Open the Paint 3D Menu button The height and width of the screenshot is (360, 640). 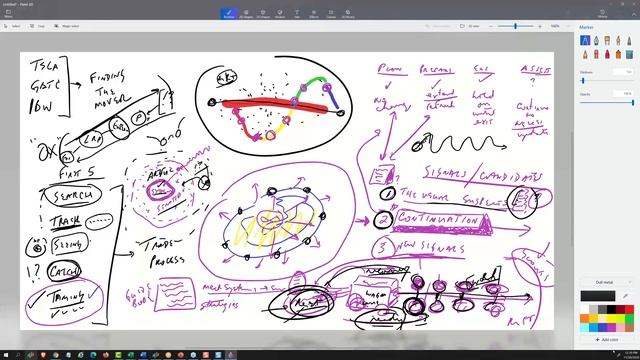click(x=8, y=13)
